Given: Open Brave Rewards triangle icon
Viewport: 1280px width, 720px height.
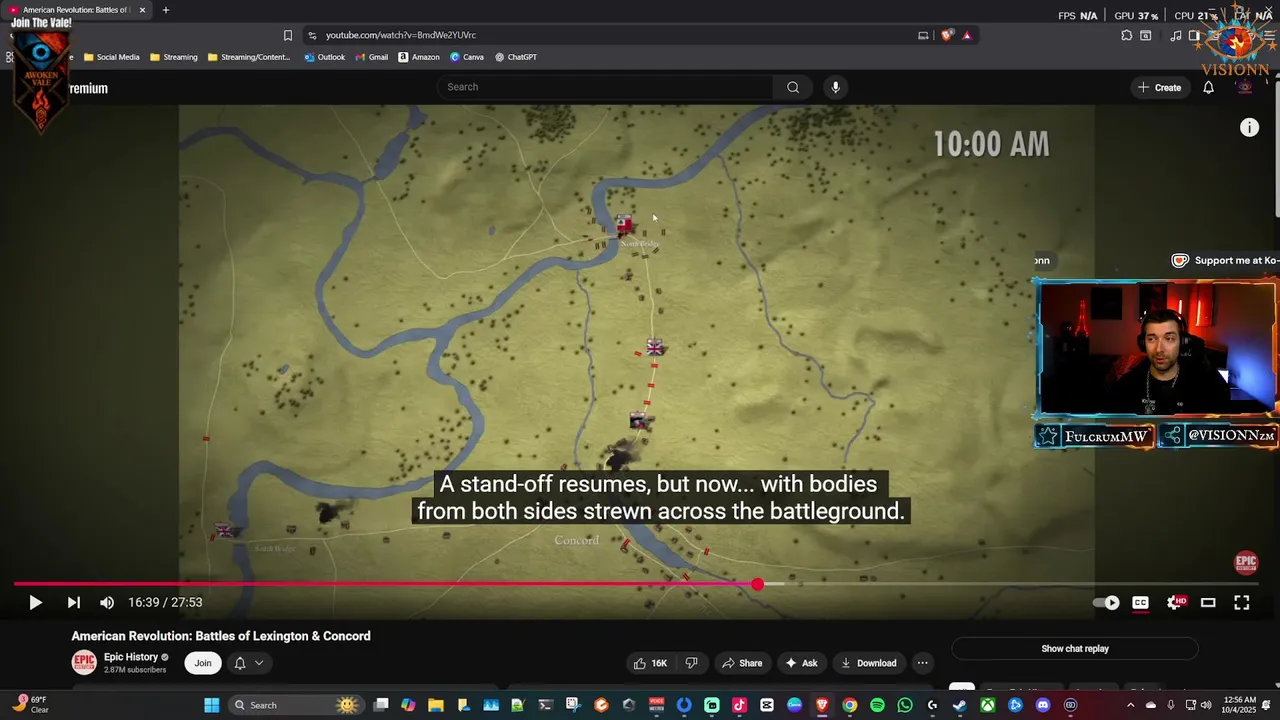Looking at the screenshot, I should (966, 35).
